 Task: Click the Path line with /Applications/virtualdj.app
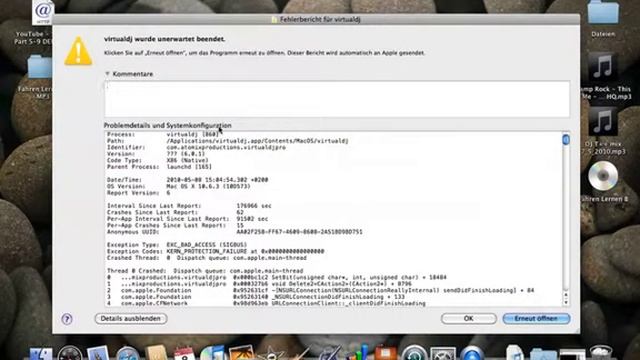228,141
